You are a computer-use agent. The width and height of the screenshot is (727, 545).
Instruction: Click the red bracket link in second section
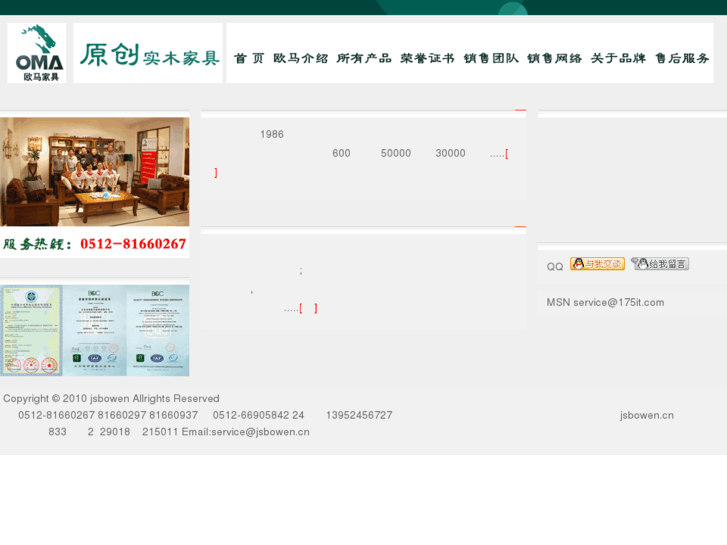tap(308, 308)
